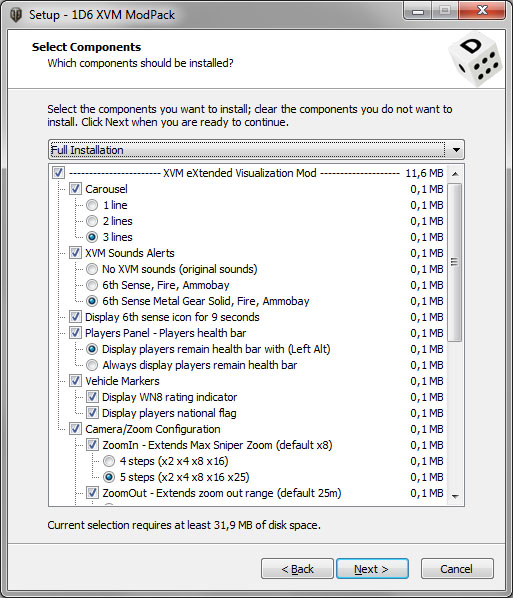The image size is (513, 598).
Task: Disable Display WN8 rating indicator
Action: [x=92, y=397]
